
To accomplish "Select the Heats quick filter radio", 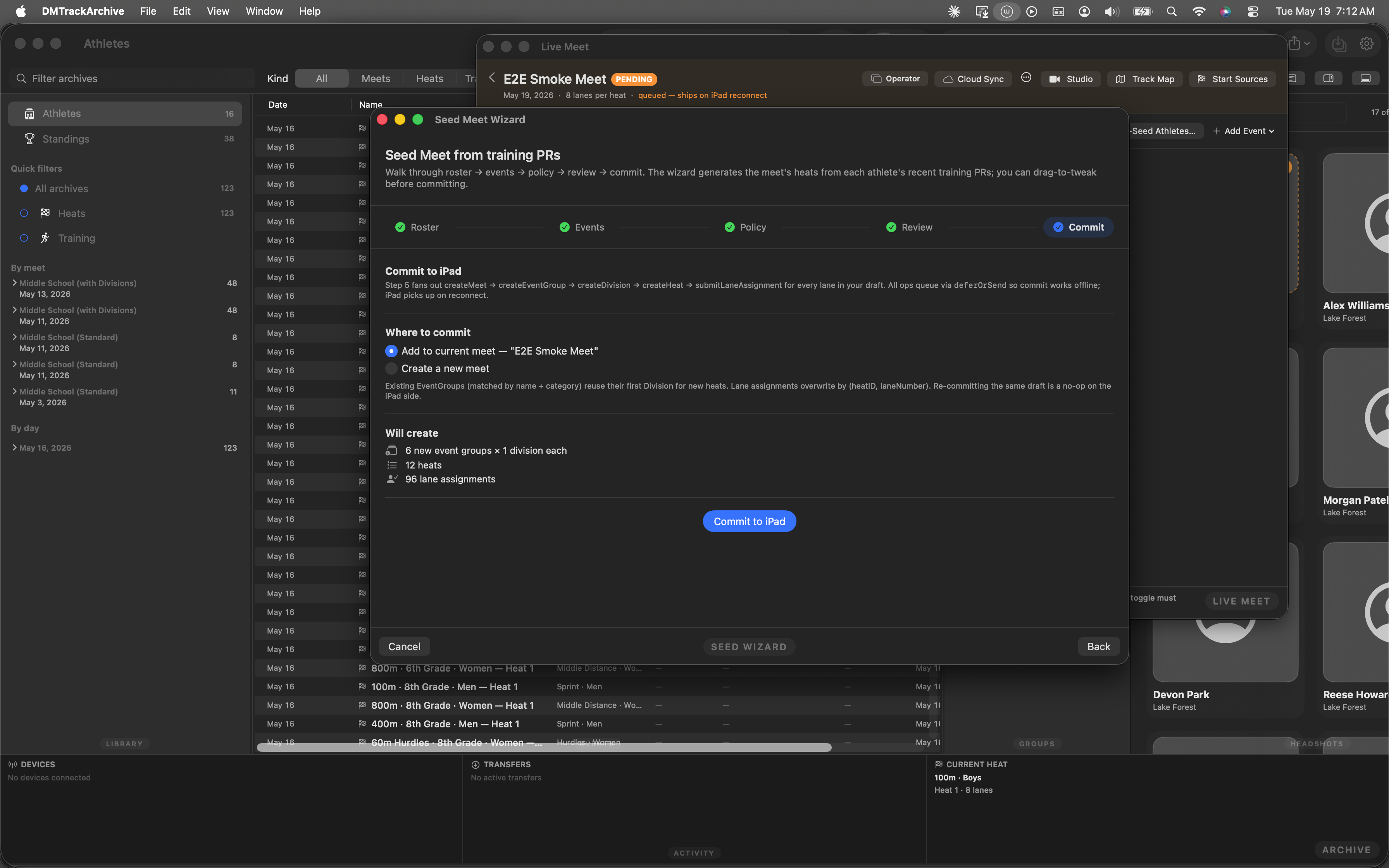I will tap(24, 213).
